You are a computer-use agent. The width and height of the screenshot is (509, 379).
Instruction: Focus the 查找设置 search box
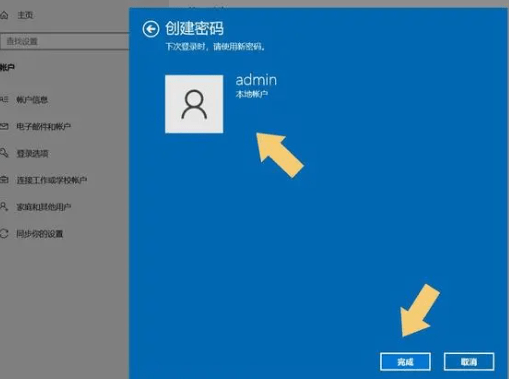(x=65, y=42)
